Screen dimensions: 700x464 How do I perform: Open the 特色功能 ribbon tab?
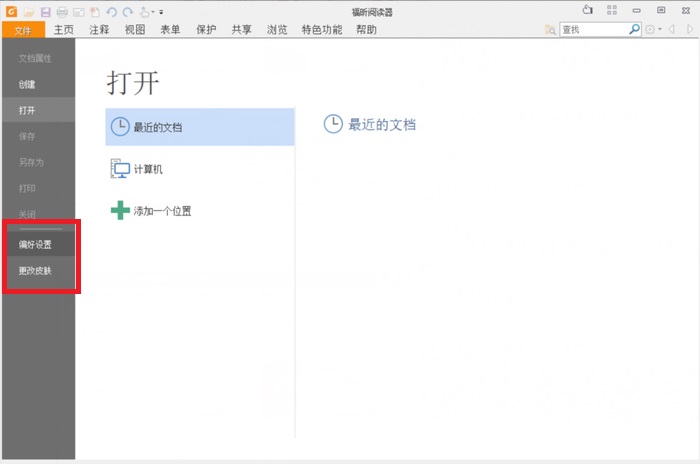coord(322,30)
